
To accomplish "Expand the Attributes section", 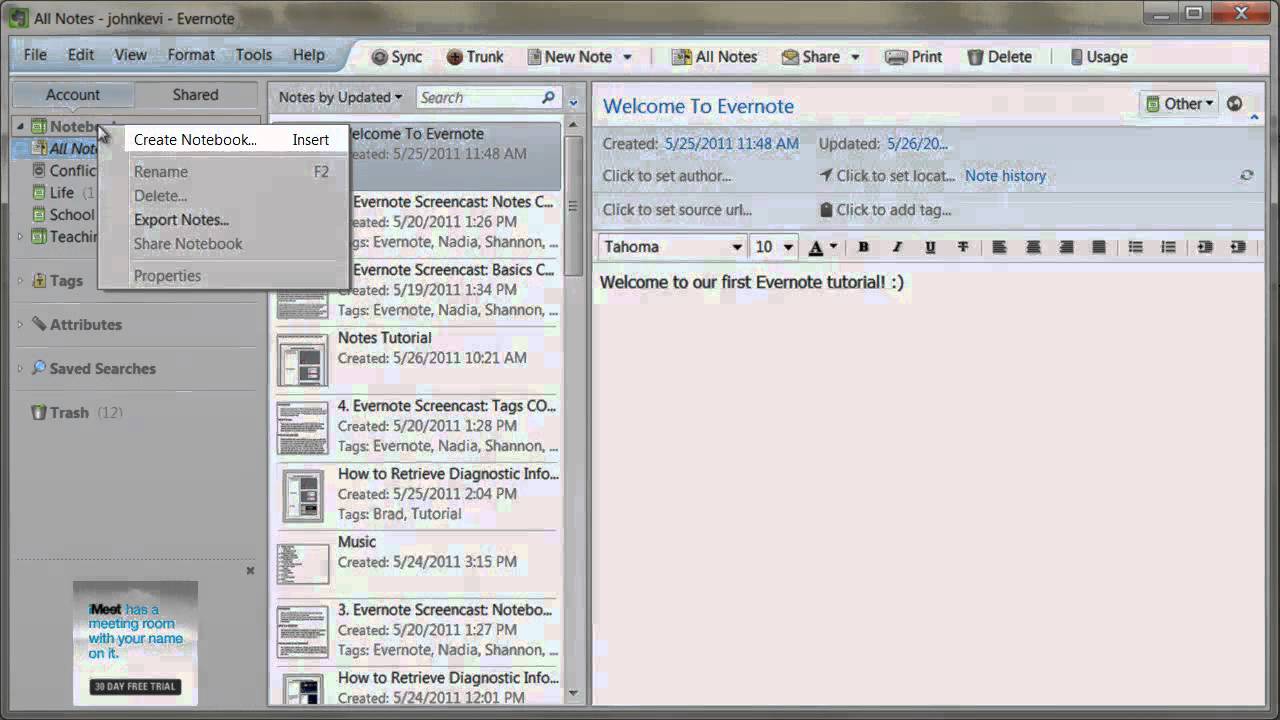I will 20,324.
